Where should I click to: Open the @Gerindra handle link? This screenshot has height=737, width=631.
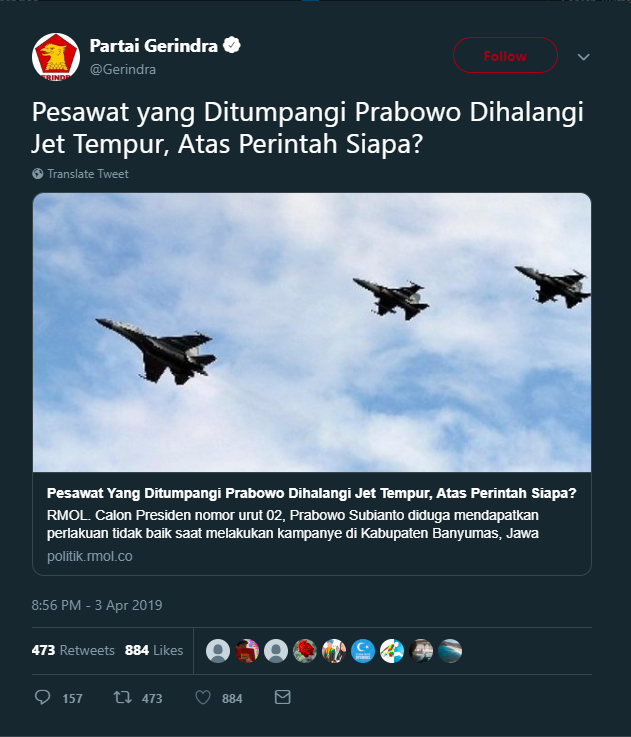point(123,70)
